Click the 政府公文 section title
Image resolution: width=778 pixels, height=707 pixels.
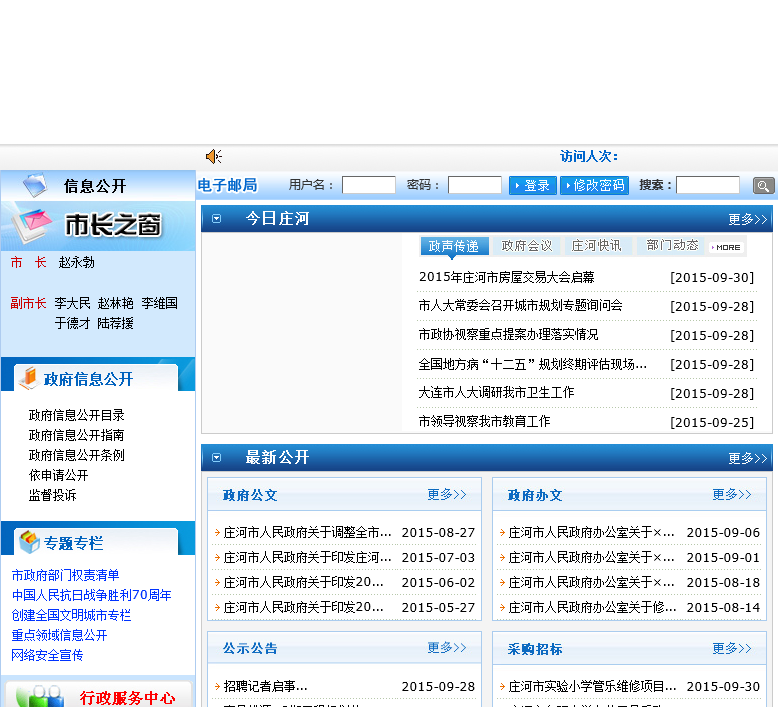[250, 495]
